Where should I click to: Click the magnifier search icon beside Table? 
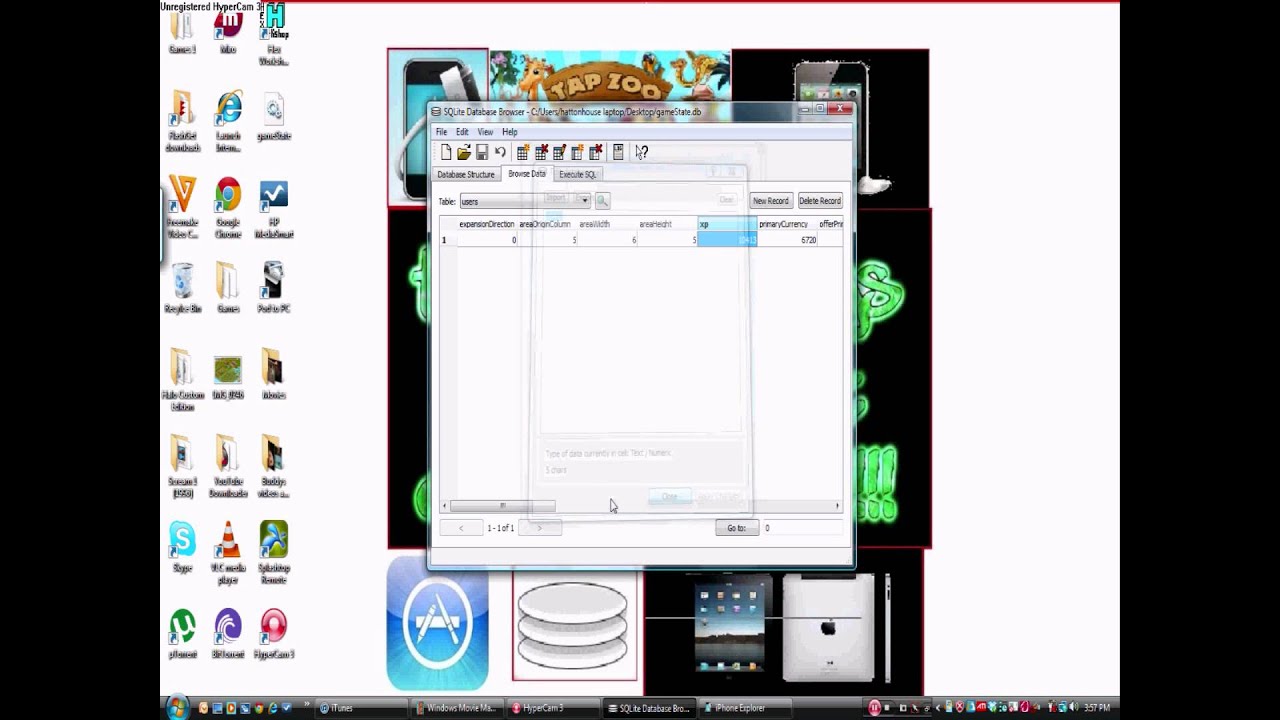(x=602, y=201)
